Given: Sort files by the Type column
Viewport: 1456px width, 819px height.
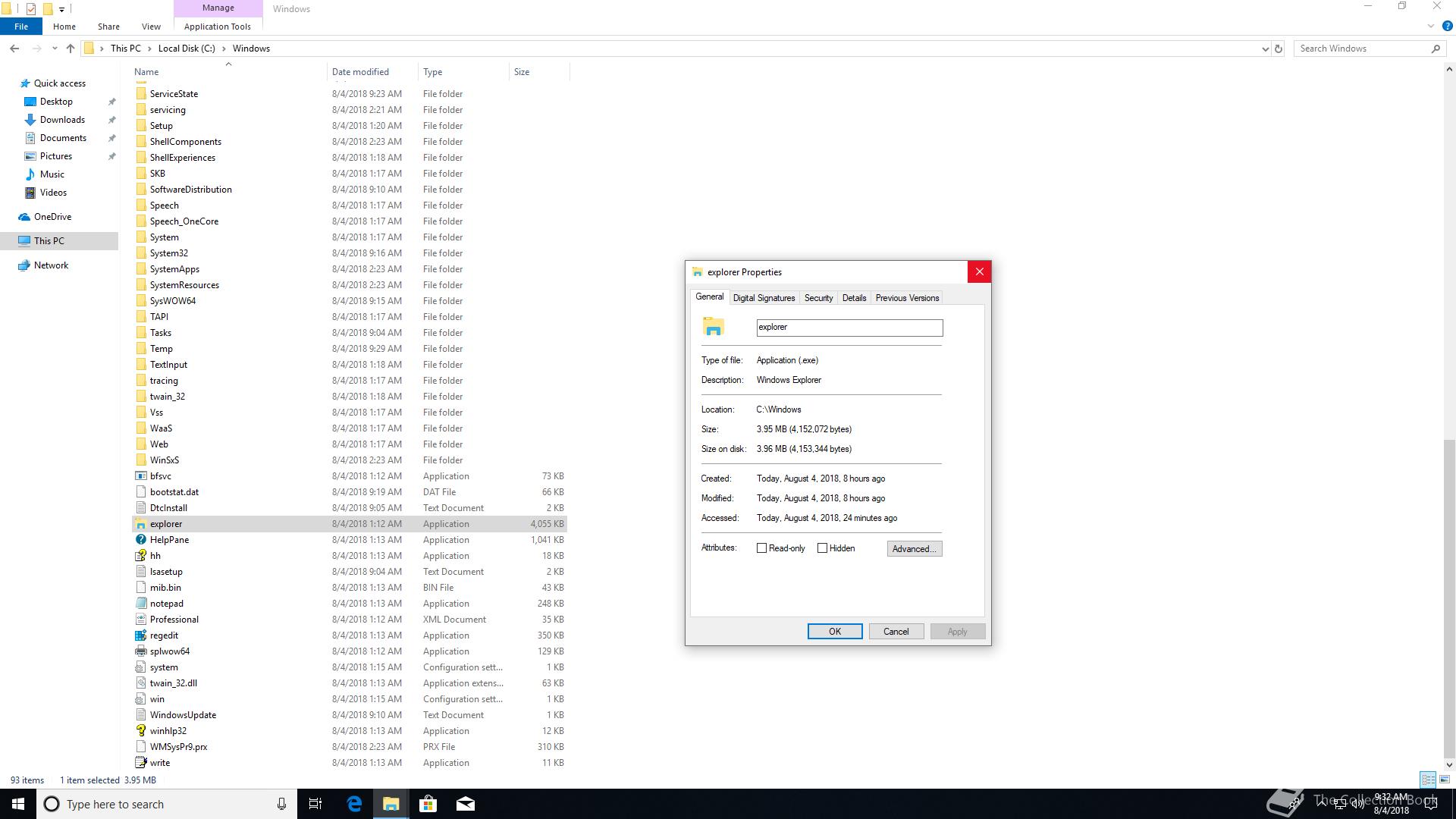Looking at the screenshot, I should click(463, 72).
